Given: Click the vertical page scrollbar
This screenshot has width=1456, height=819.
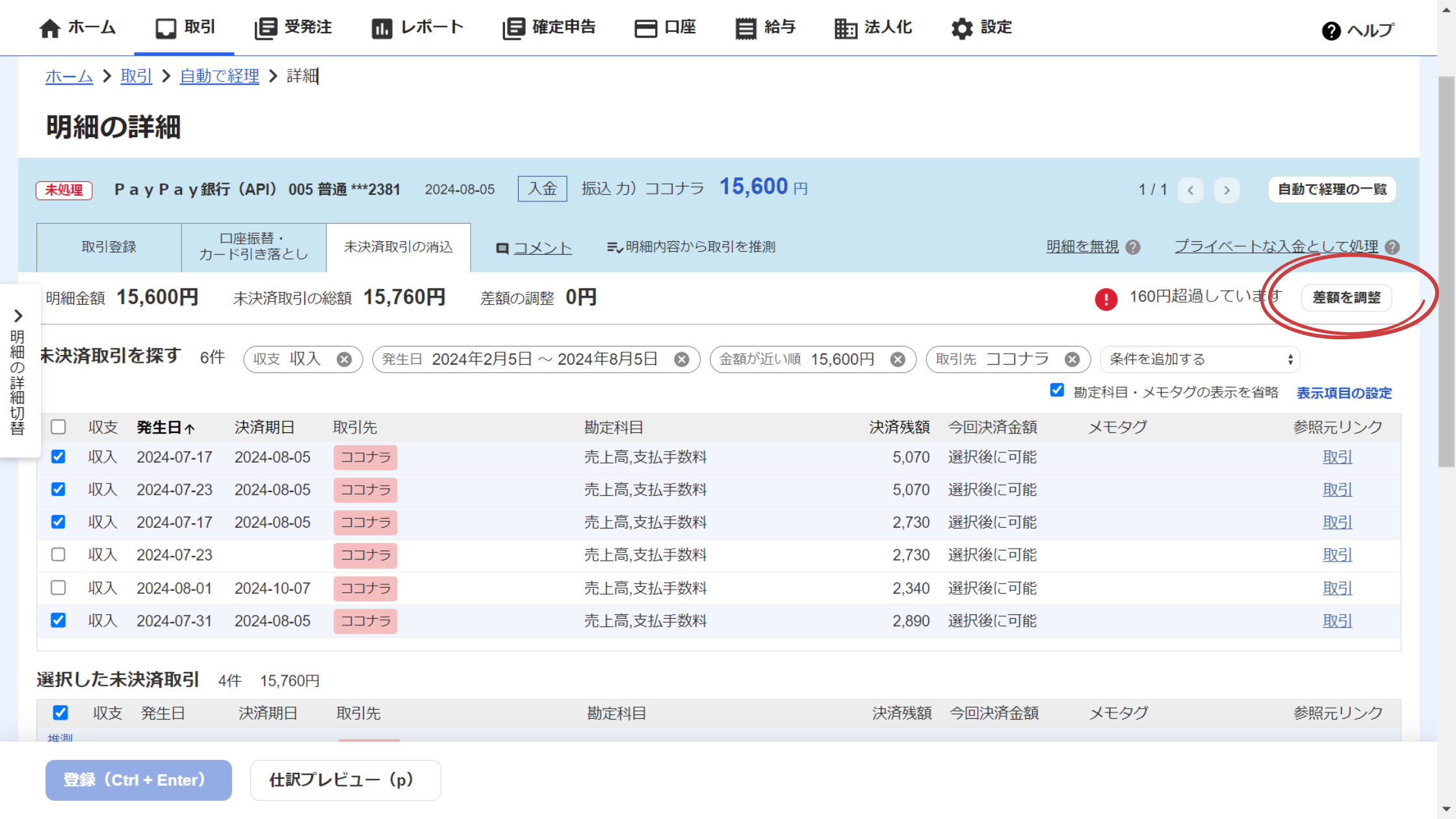Looking at the screenshot, I should pyautogui.click(x=1446, y=273).
